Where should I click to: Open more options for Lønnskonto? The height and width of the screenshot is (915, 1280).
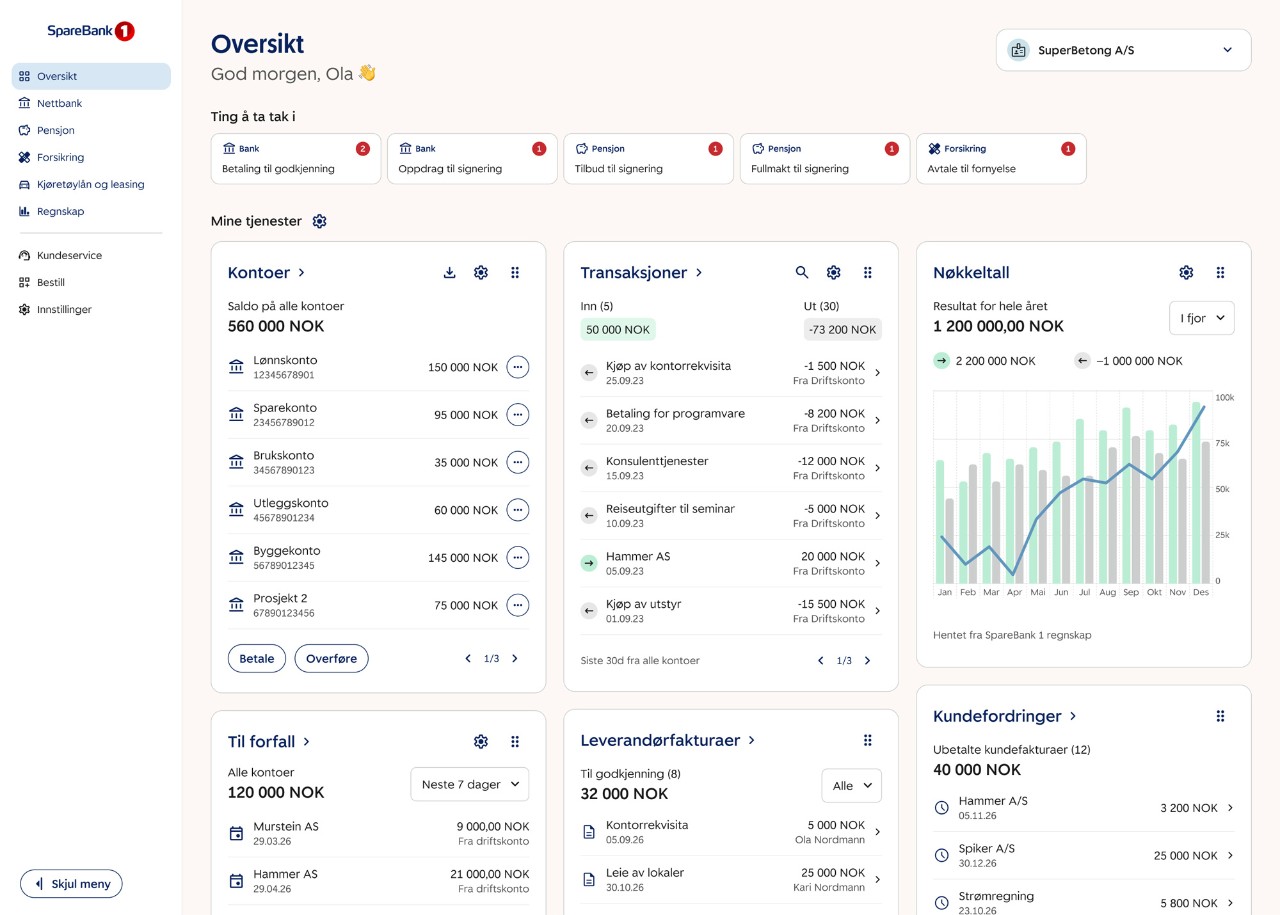click(x=517, y=367)
